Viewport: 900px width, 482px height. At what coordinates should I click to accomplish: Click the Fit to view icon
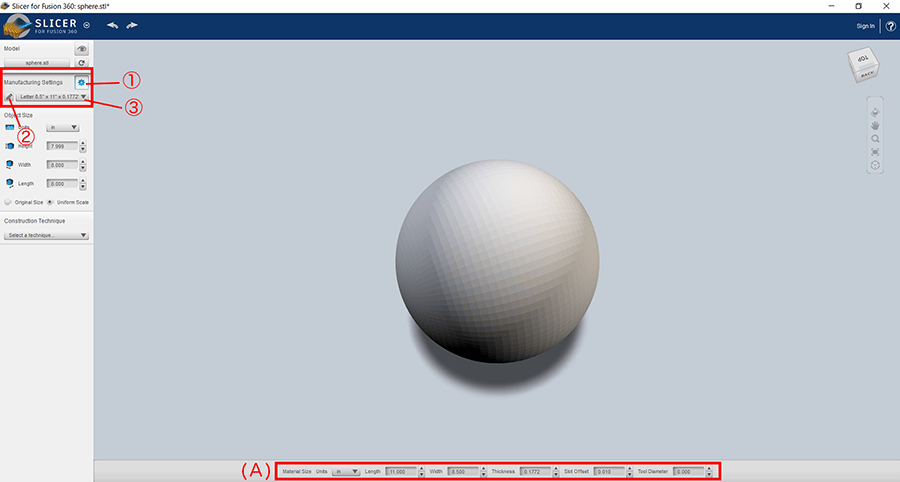click(875, 152)
